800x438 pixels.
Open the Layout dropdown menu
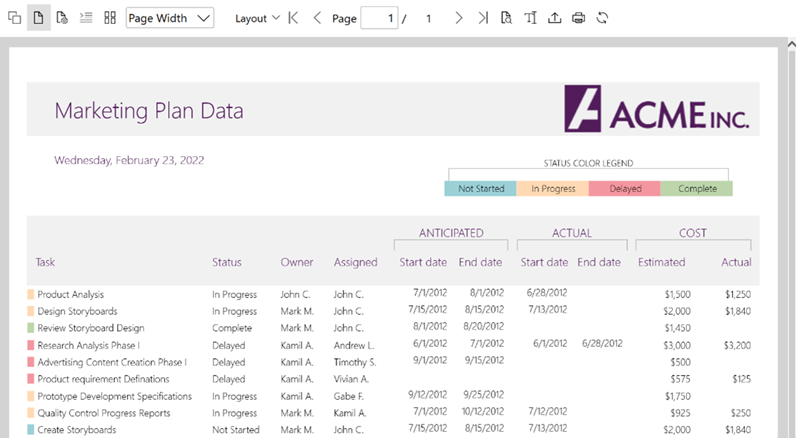(257, 18)
